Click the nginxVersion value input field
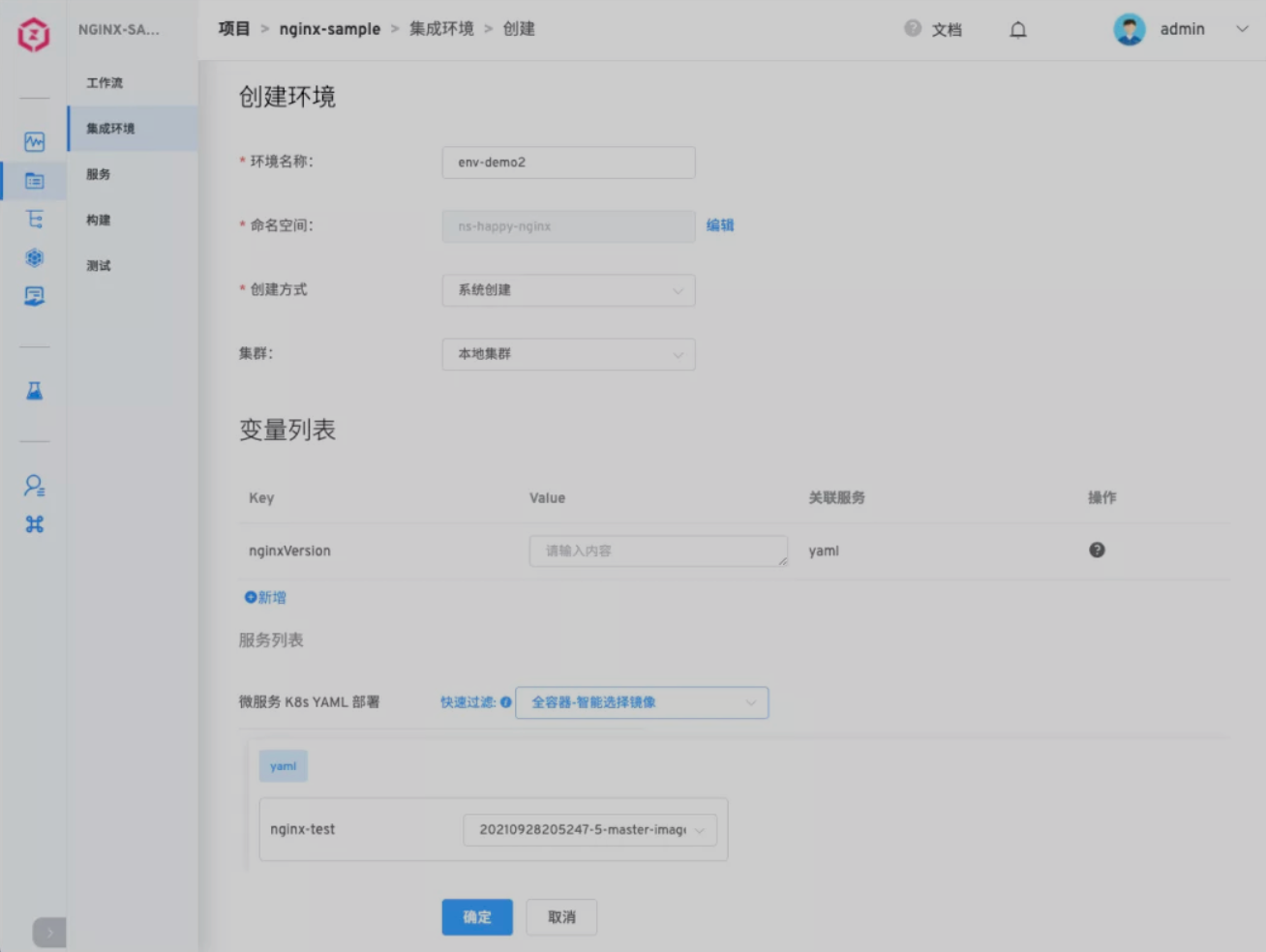 [658, 550]
